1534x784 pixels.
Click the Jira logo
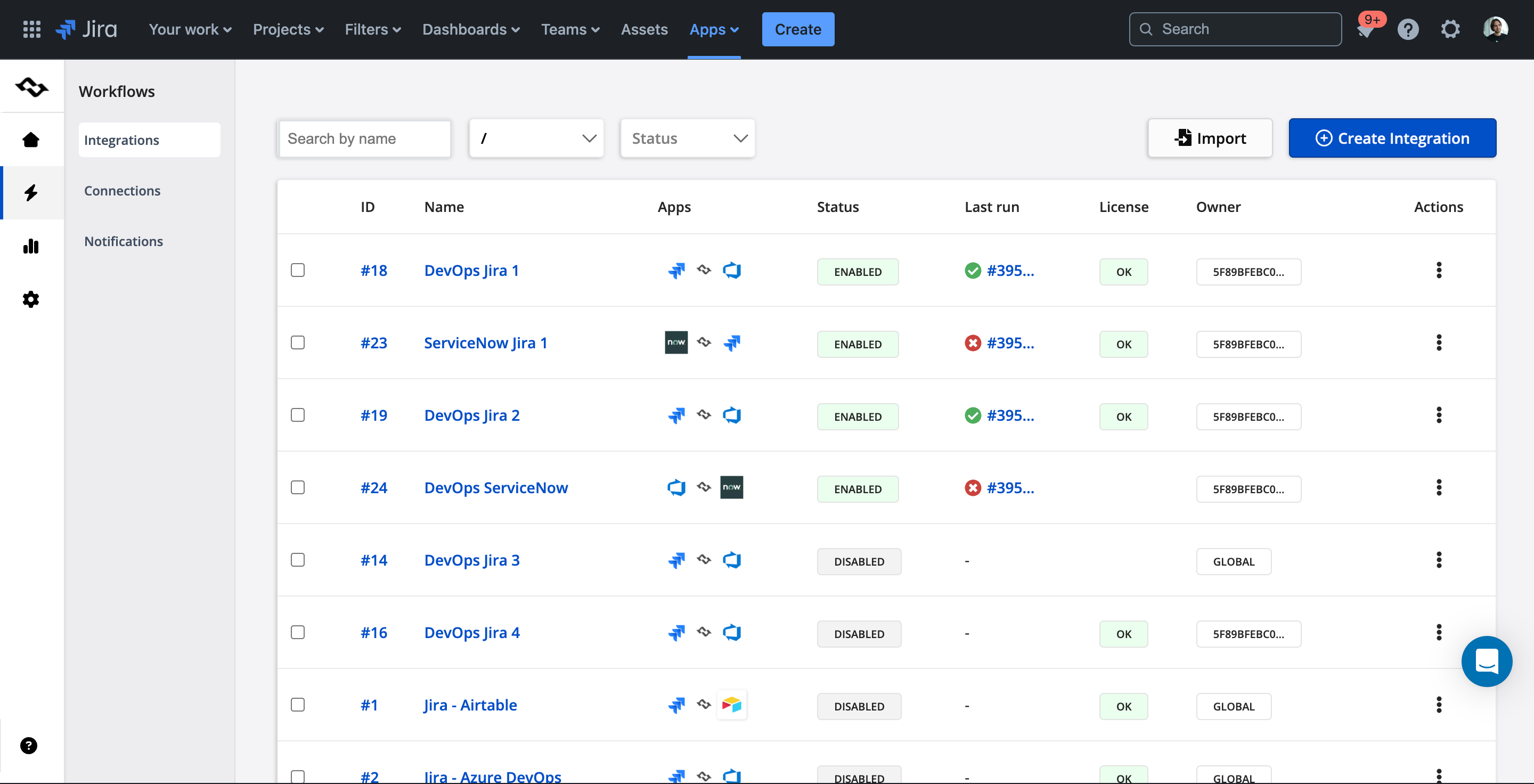[86, 29]
